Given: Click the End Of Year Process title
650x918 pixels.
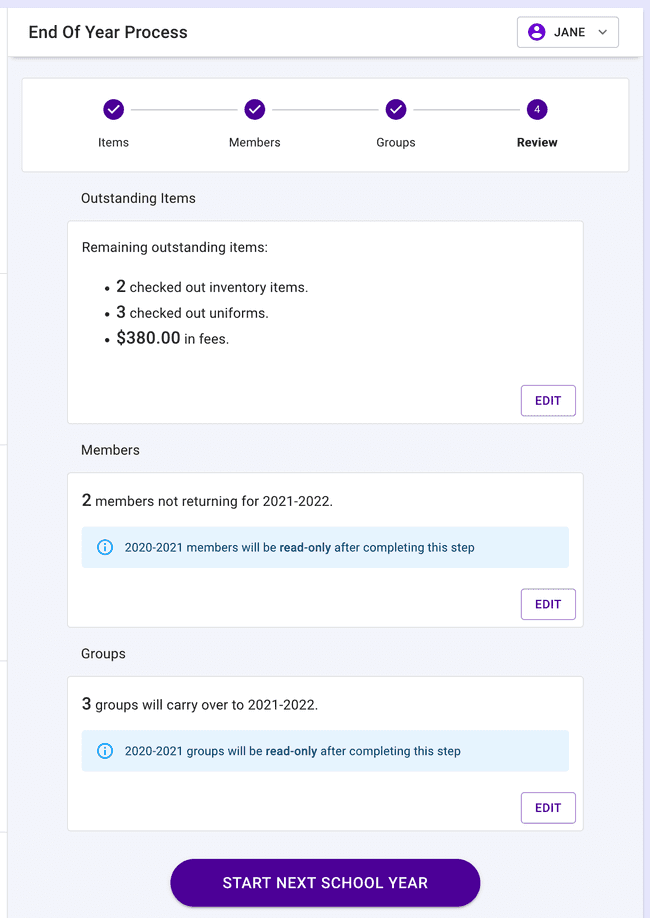Looking at the screenshot, I should (x=108, y=32).
